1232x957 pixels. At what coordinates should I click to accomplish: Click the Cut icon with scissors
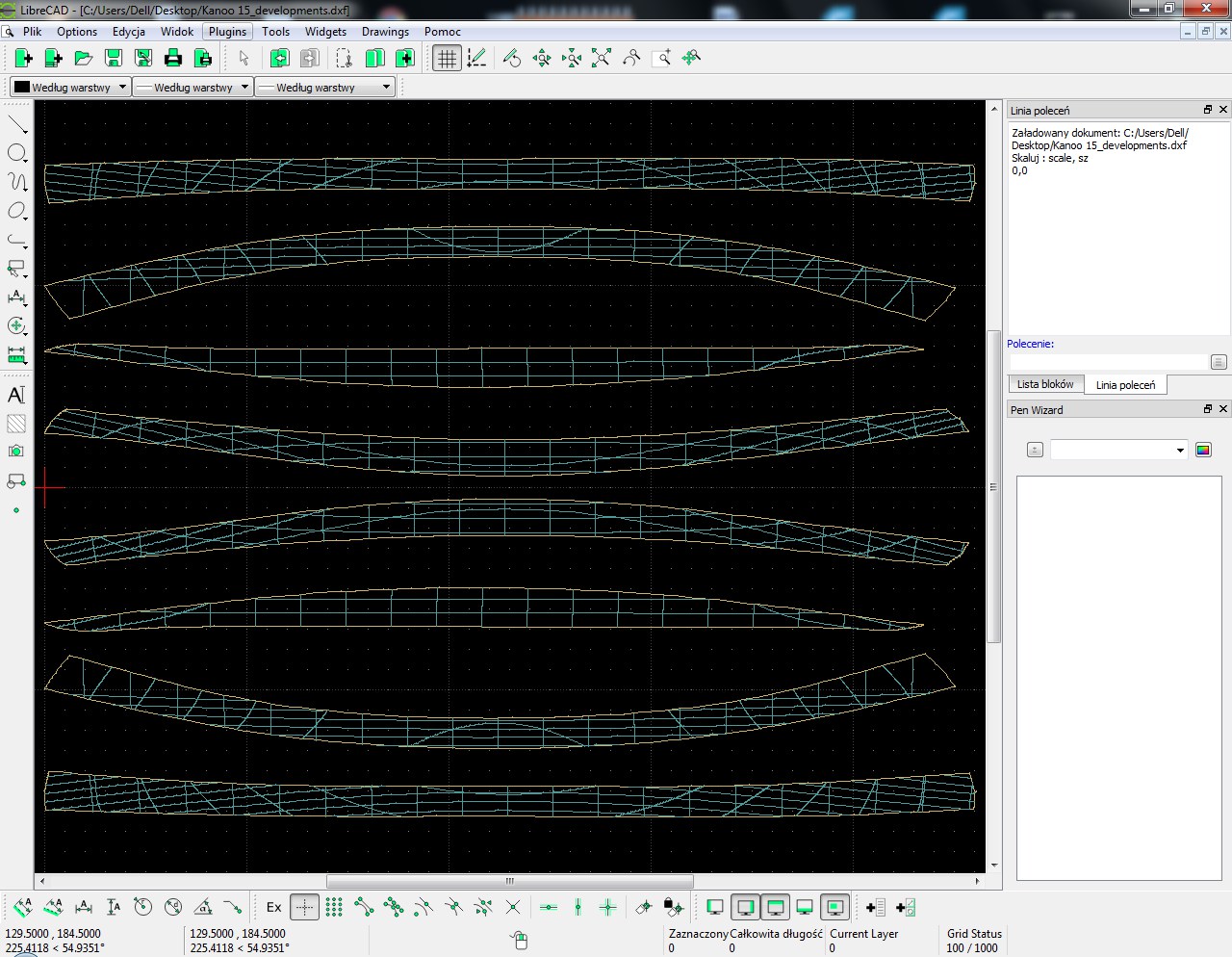coord(344,58)
